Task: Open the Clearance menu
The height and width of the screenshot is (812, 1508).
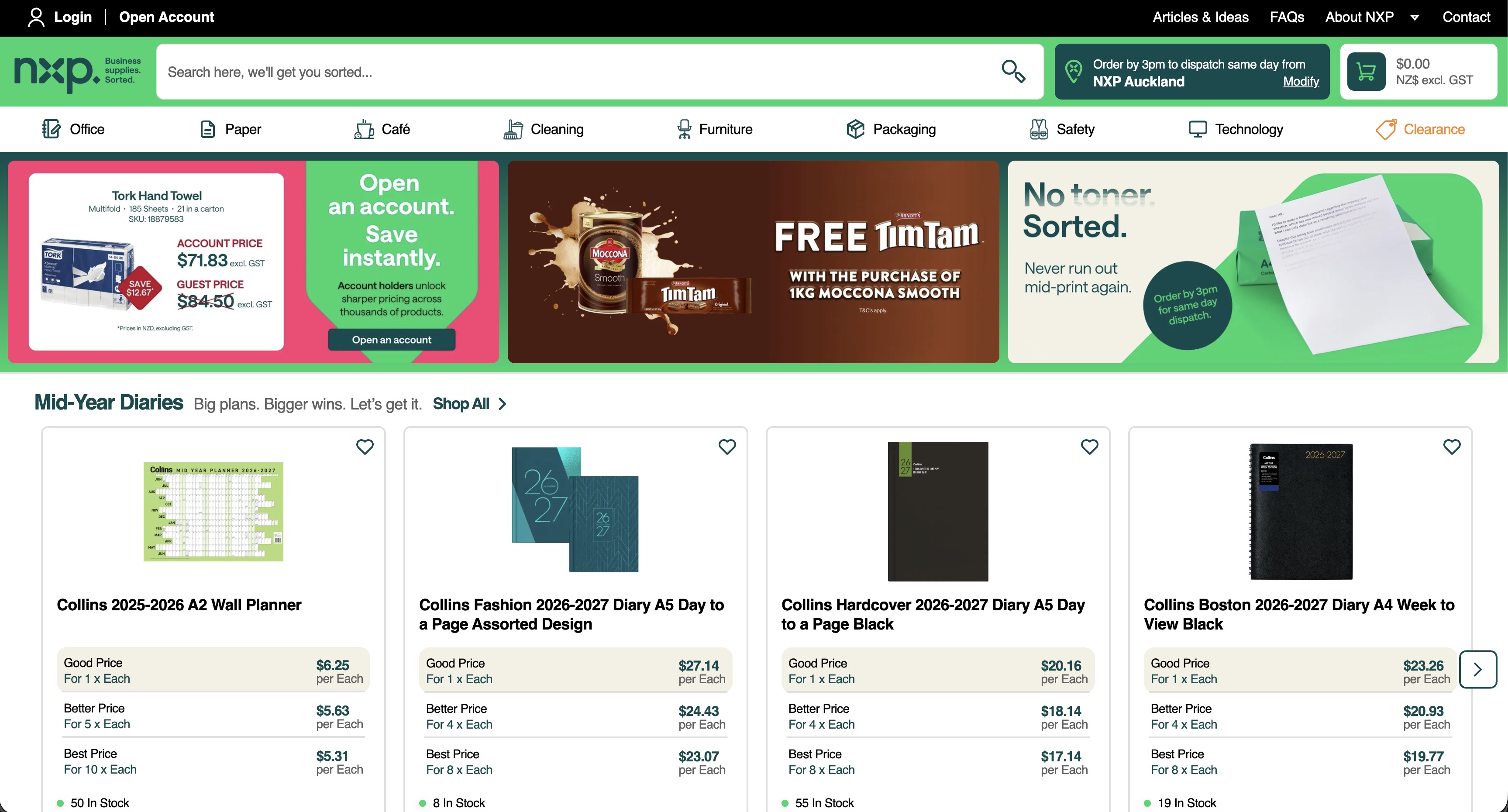Action: pyautogui.click(x=1421, y=129)
